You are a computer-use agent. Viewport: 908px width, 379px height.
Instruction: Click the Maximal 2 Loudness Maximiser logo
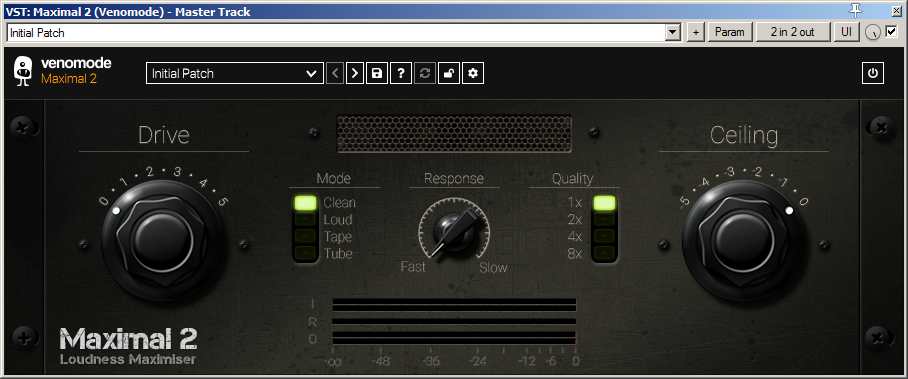[x=129, y=347]
